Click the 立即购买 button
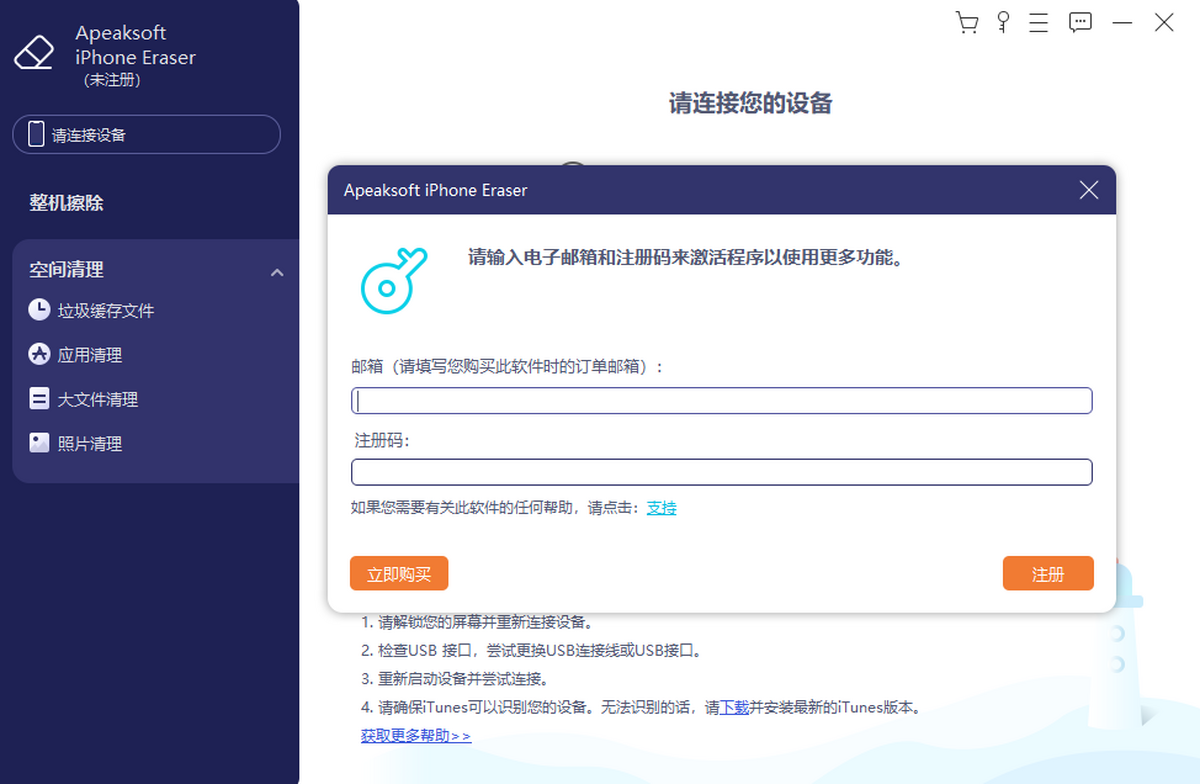Viewport: 1200px width, 784px height. tap(399, 574)
